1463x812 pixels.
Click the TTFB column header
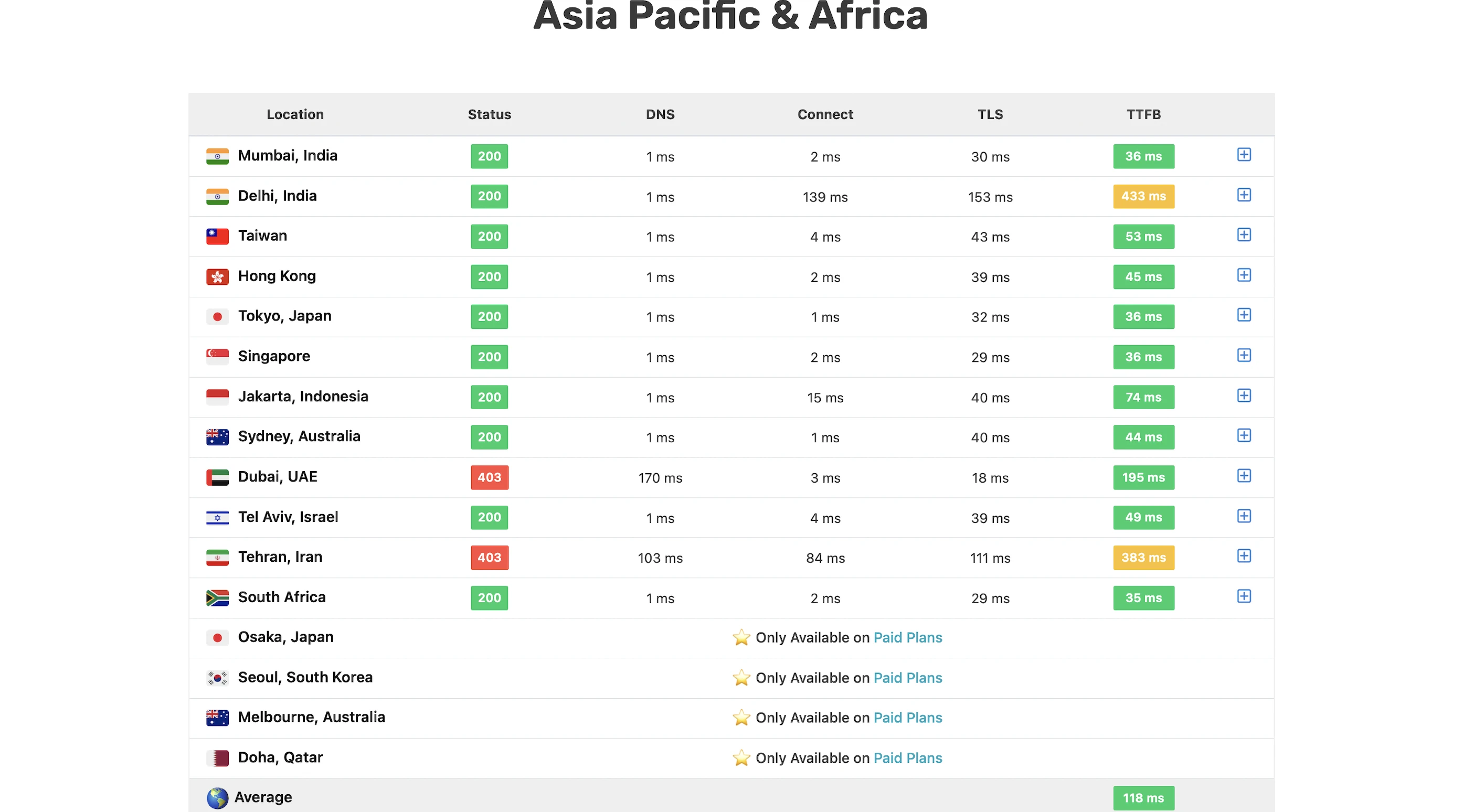1143,115
